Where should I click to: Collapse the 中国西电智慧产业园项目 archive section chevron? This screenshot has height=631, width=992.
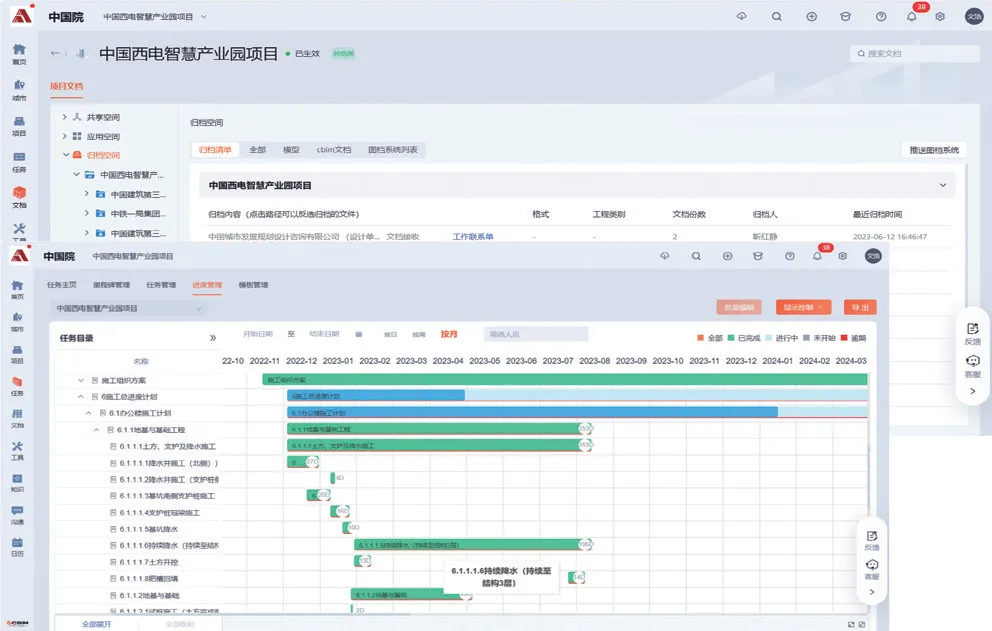pyautogui.click(x=943, y=185)
